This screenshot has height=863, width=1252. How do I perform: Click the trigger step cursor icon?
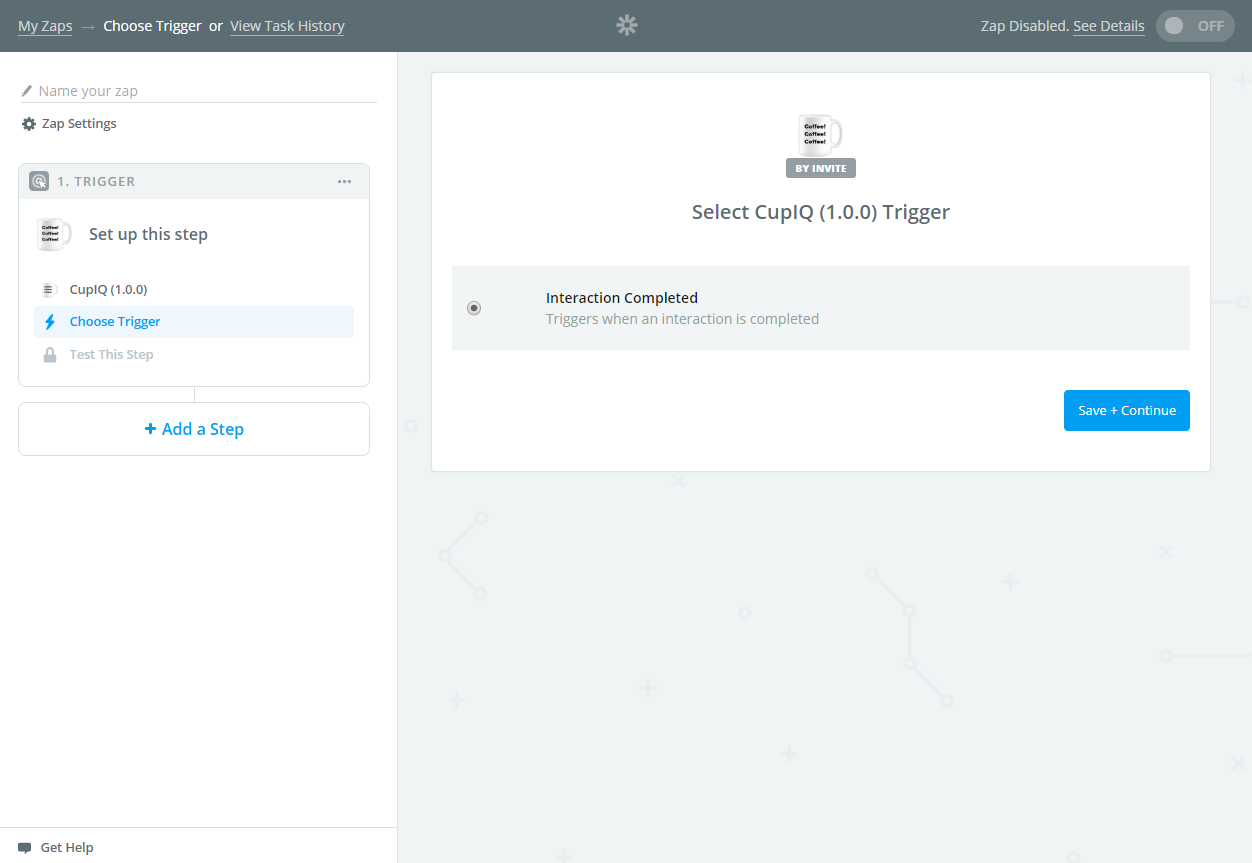(39, 181)
